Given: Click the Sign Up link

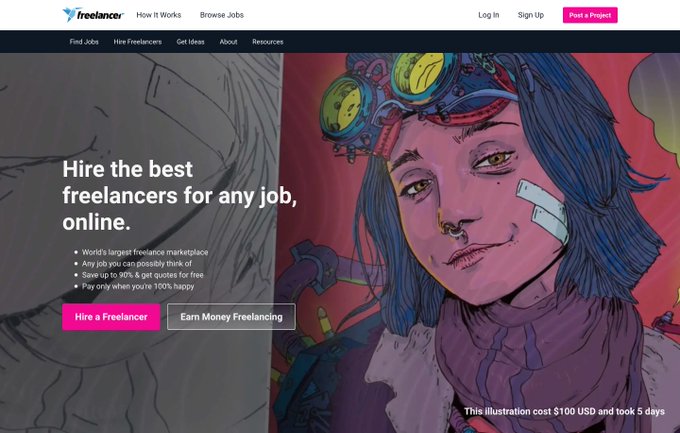Looking at the screenshot, I should [530, 15].
